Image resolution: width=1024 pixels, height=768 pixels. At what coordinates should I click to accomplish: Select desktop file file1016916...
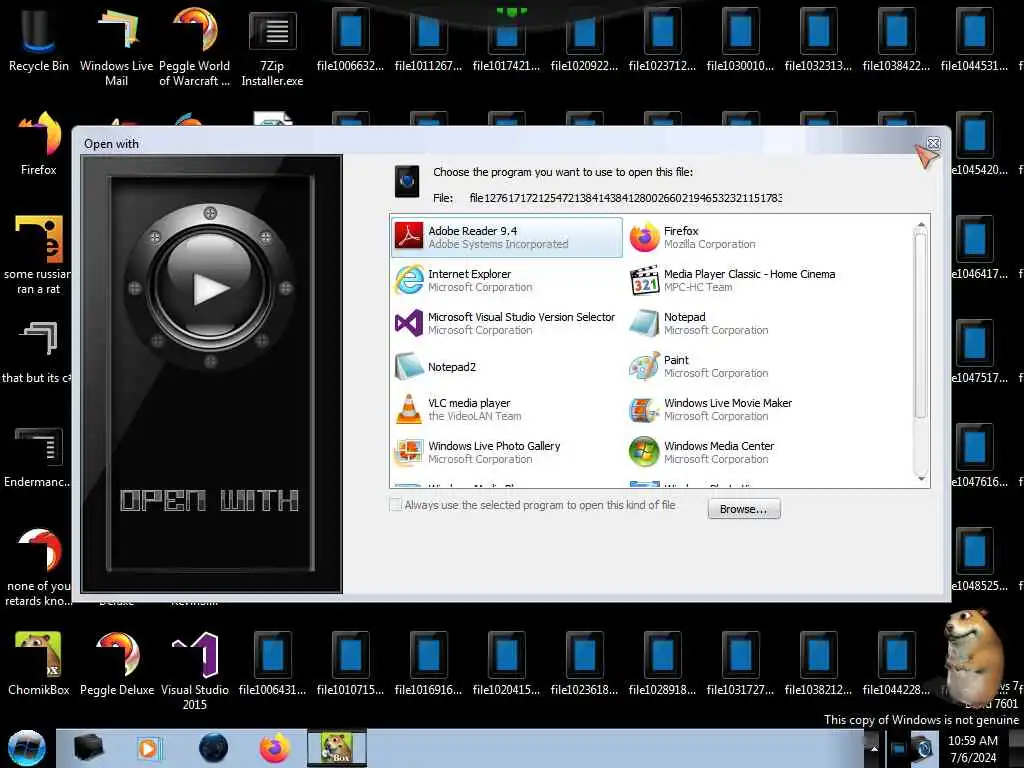[x=428, y=664]
